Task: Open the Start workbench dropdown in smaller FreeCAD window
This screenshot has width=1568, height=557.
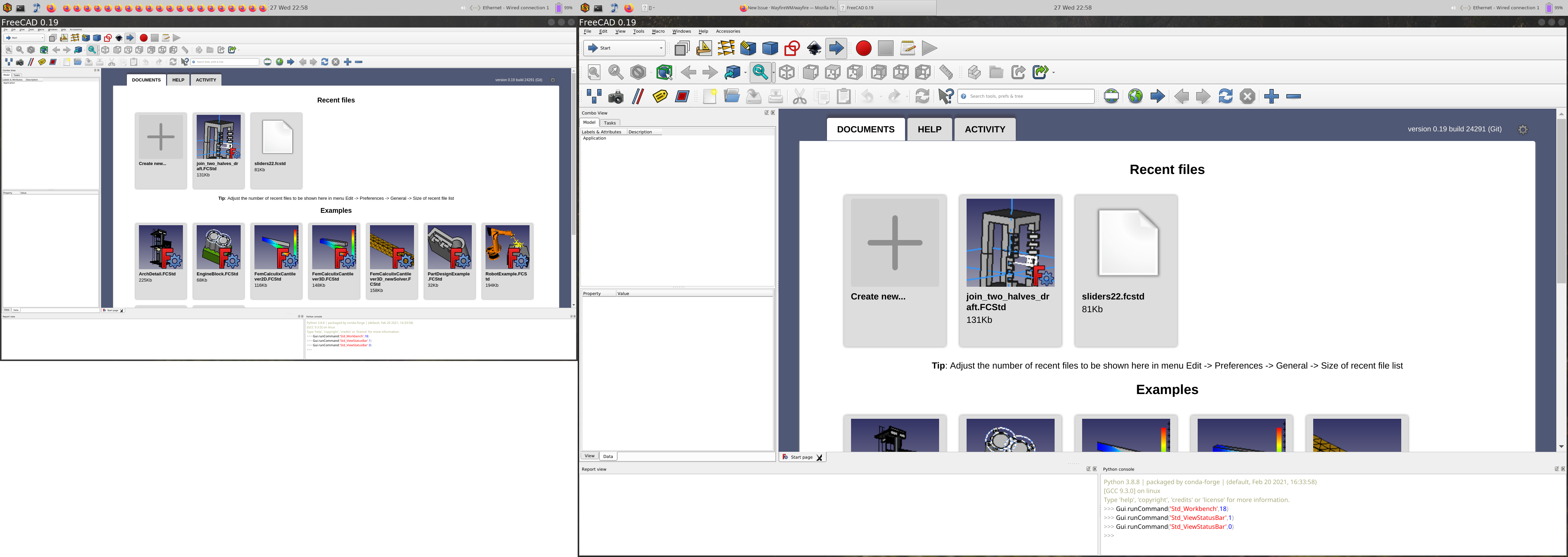Action: pos(24,38)
